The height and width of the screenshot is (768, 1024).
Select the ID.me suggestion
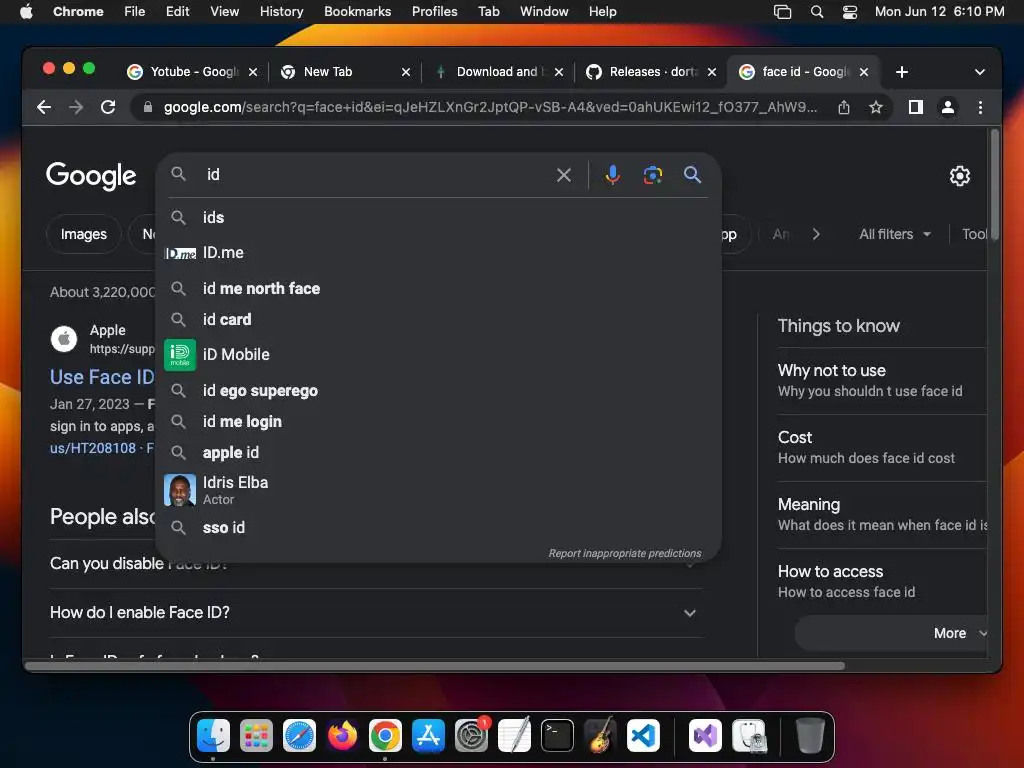(x=438, y=253)
